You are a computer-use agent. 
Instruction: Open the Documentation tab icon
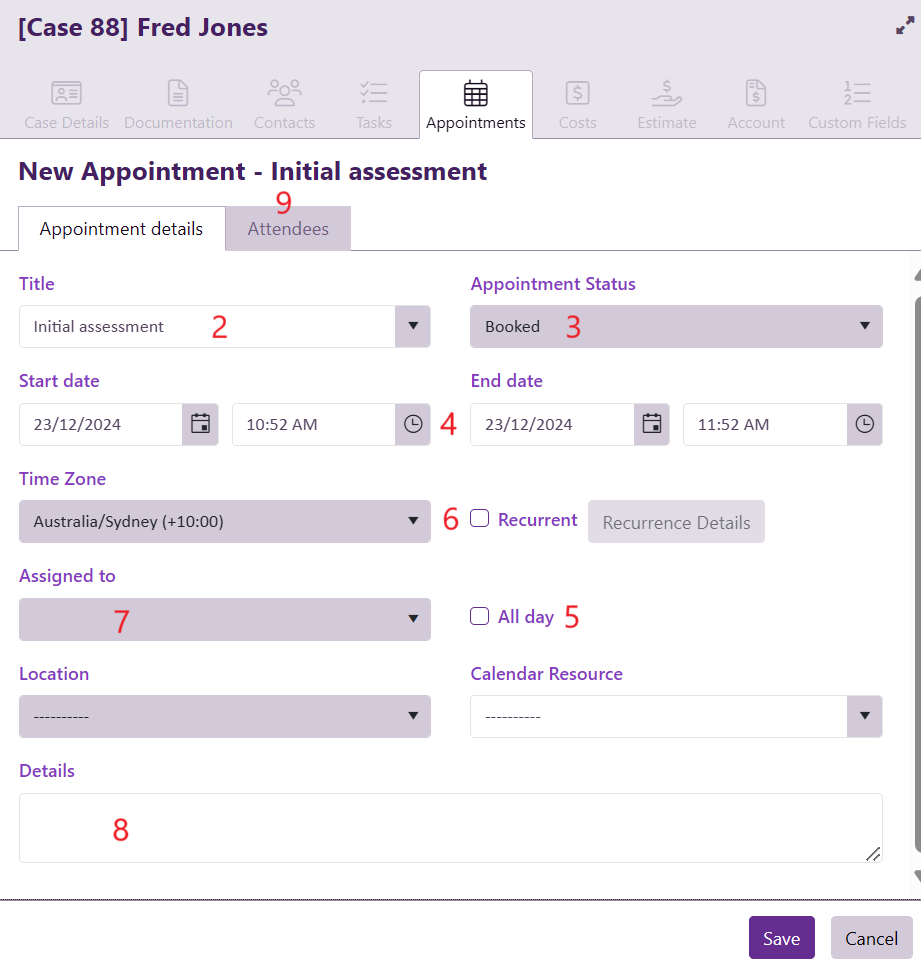[178, 94]
